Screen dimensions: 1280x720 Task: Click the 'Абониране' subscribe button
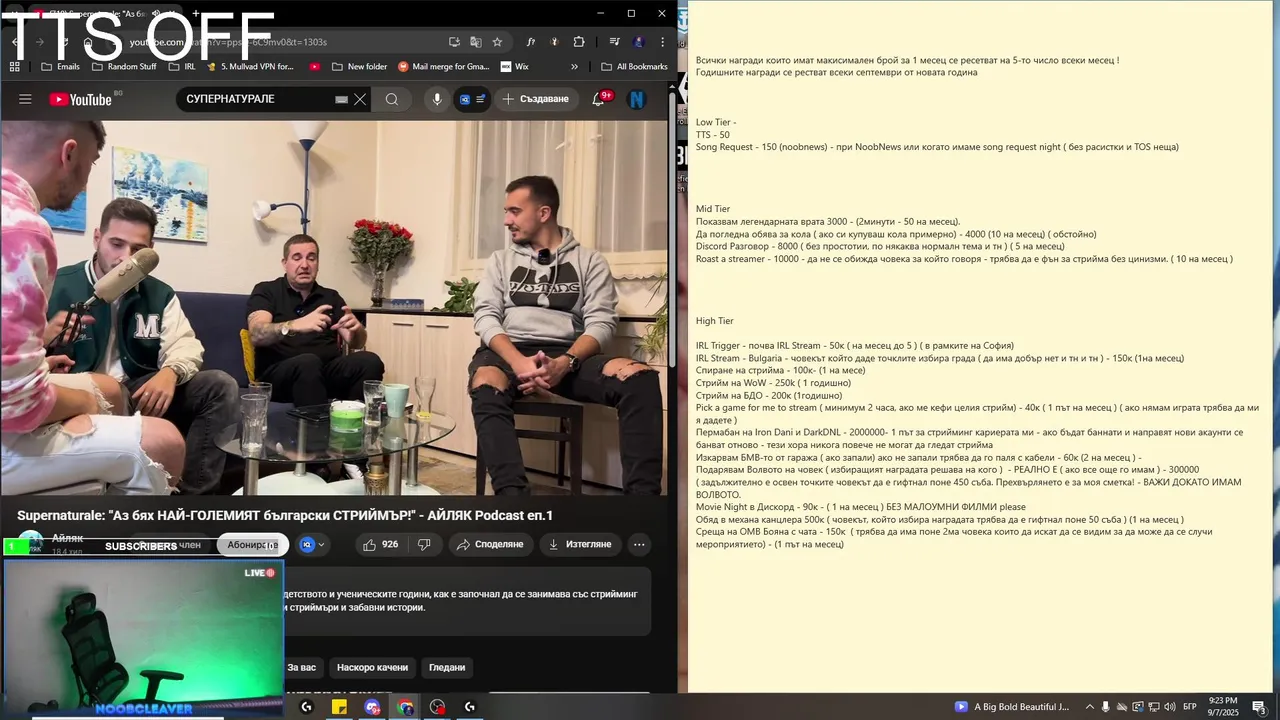click(252, 545)
